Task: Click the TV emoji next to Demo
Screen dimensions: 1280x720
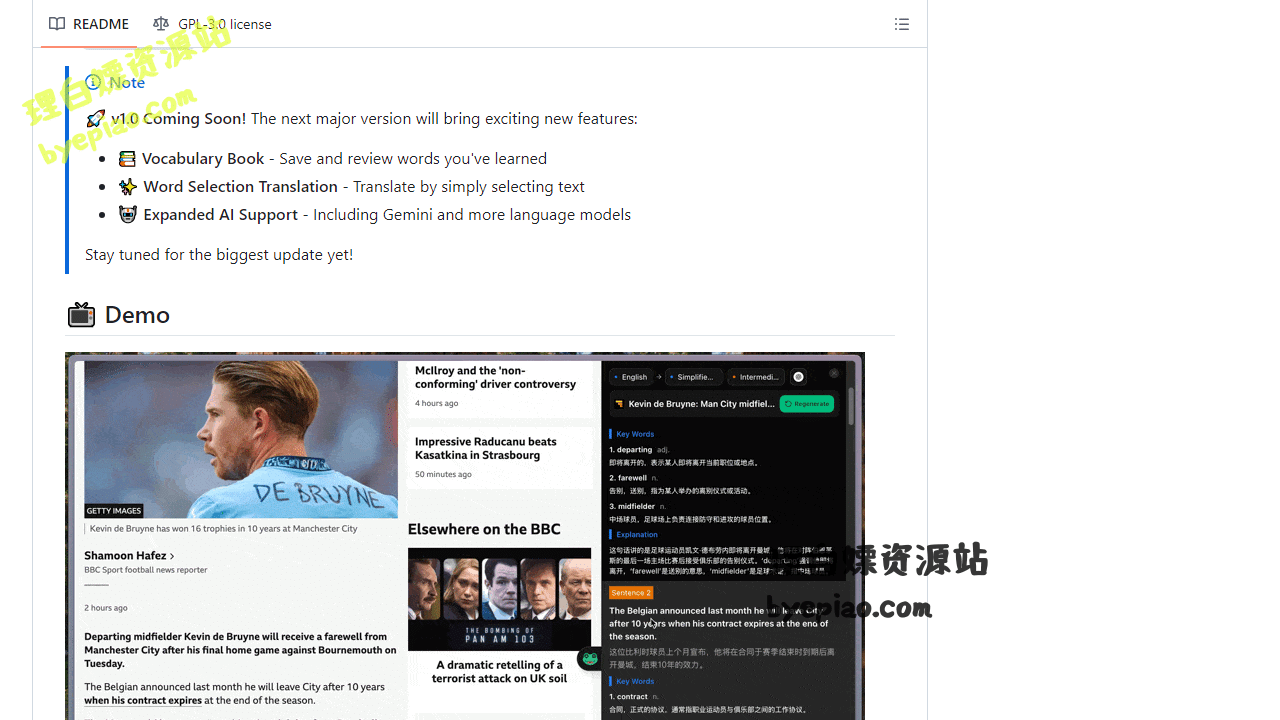Action: tap(81, 315)
